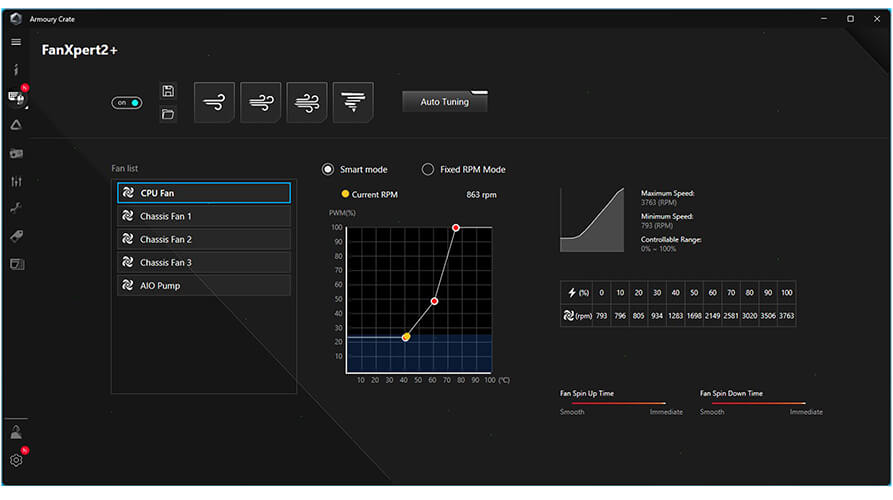Select Chassis Fan 2 in fan list

204,240
